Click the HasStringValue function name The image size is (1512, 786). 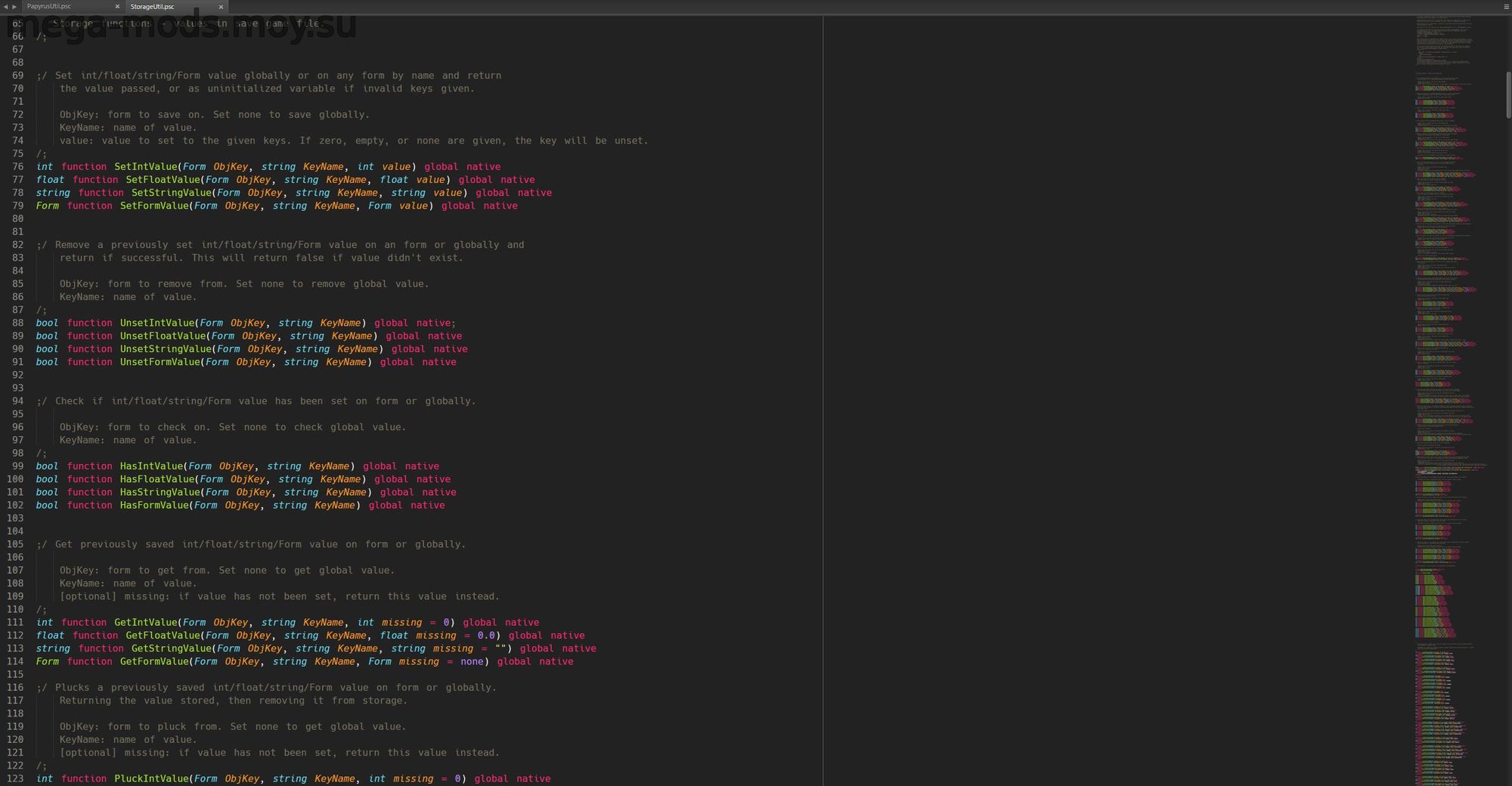(160, 492)
